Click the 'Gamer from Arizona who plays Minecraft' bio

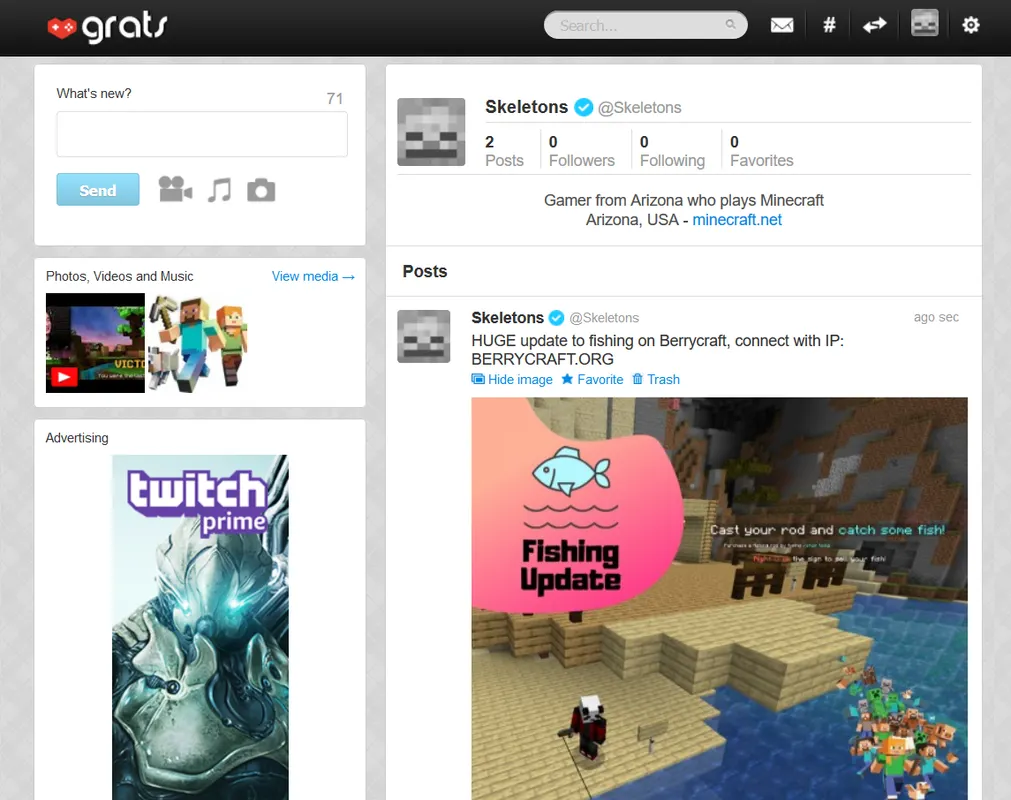(x=683, y=200)
